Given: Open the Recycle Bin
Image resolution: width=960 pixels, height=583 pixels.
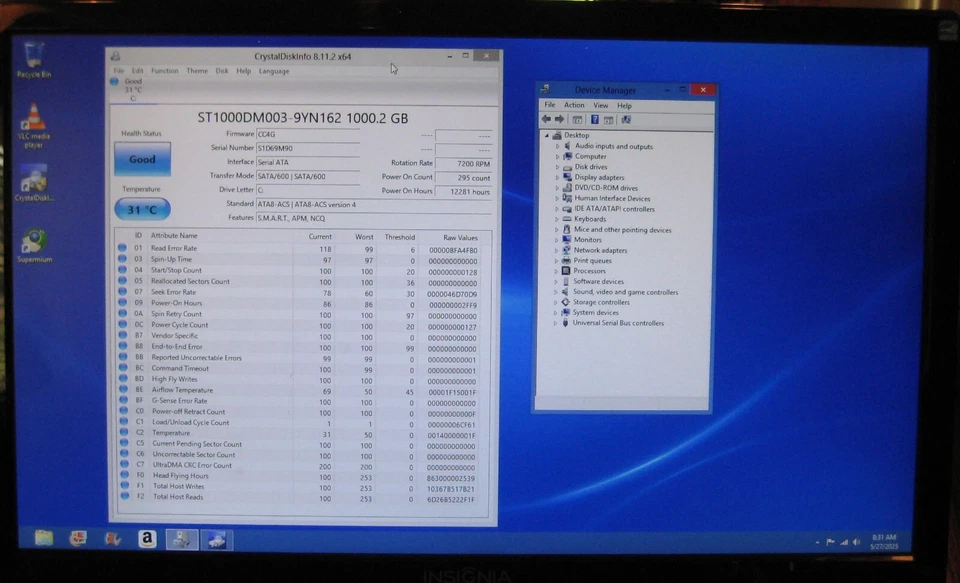Looking at the screenshot, I should click(33, 55).
